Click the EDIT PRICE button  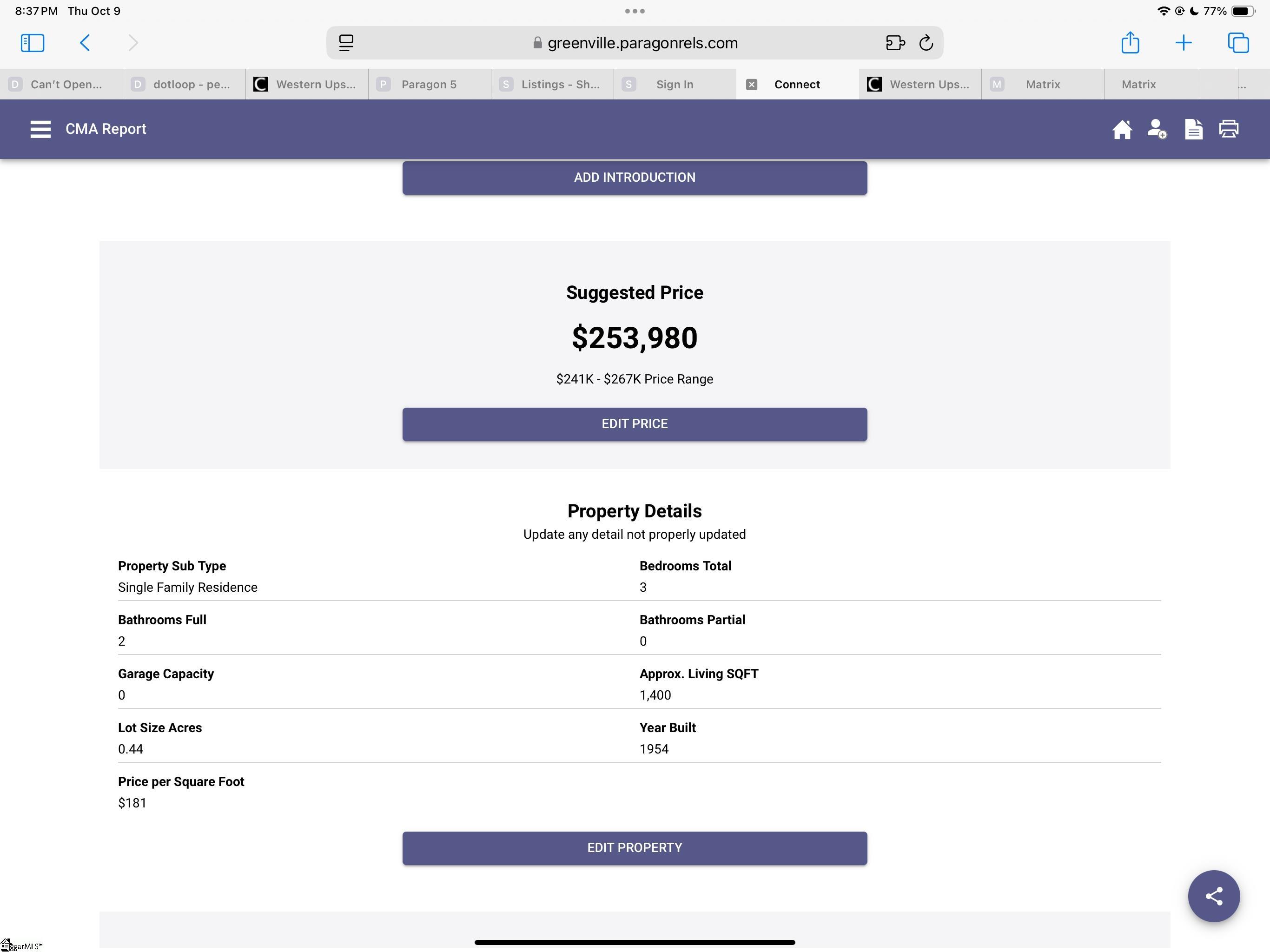635,424
